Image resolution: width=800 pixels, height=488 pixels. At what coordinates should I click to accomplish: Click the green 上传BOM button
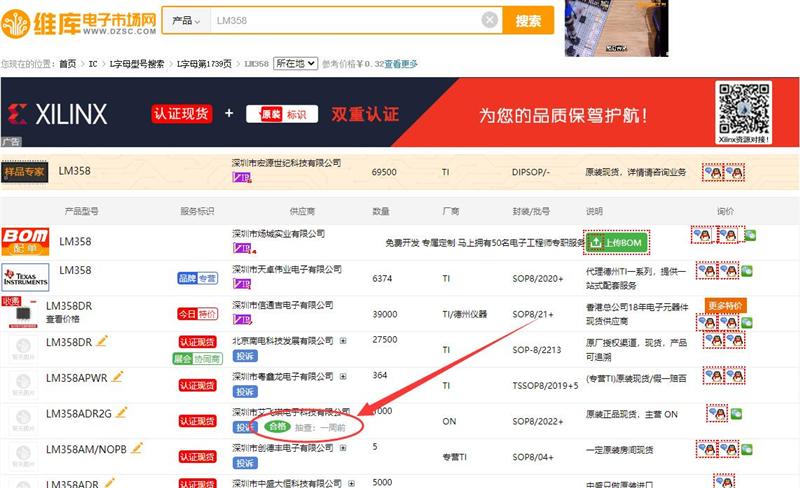click(x=617, y=242)
